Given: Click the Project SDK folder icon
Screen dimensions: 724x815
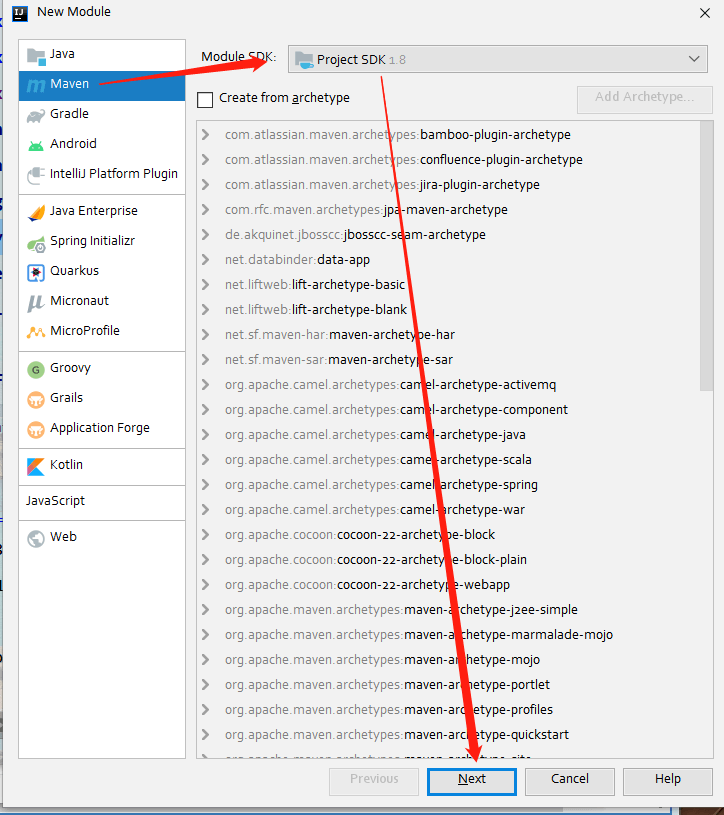Looking at the screenshot, I should coord(304,60).
